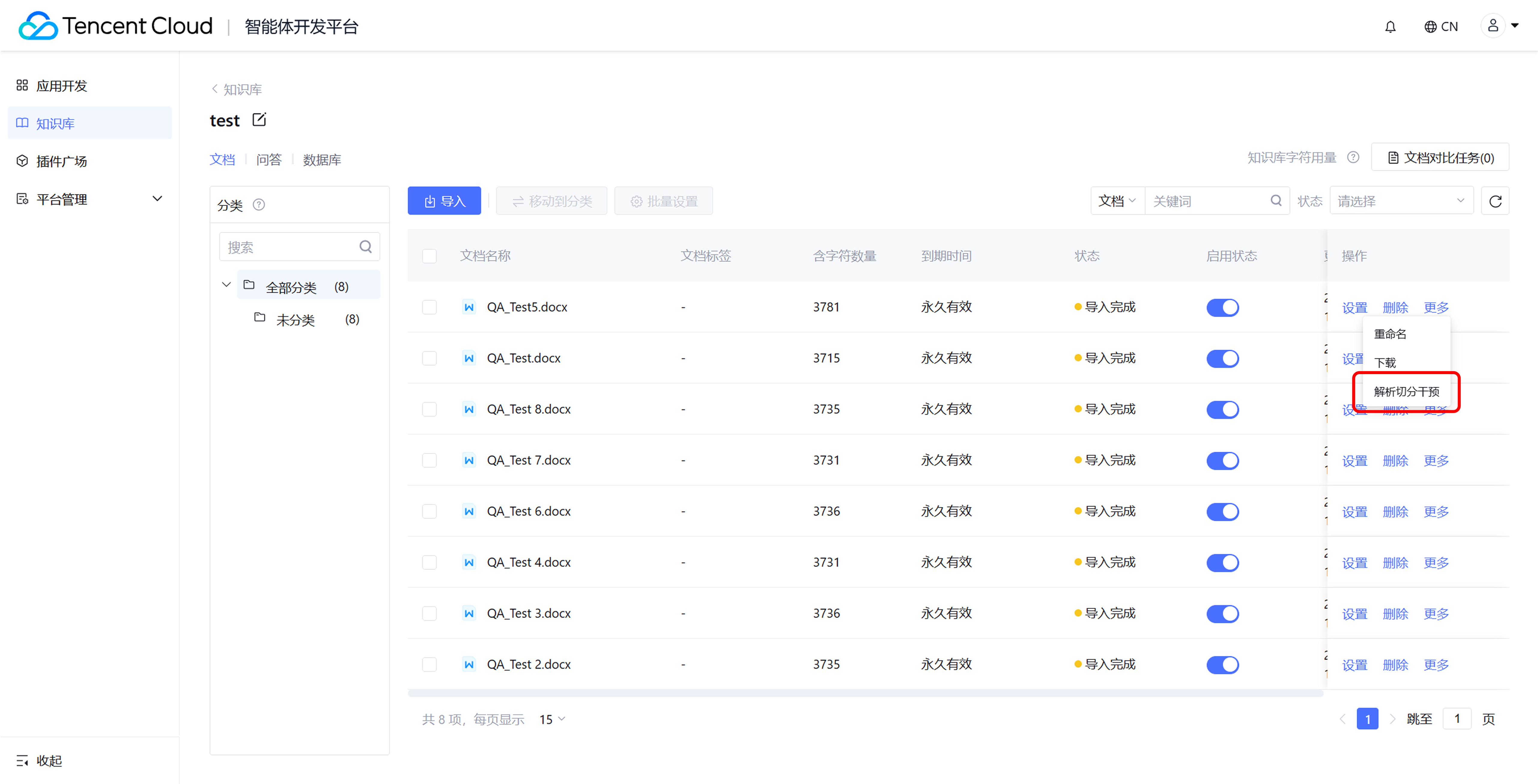
Task: Click the refresh icon button
Action: click(x=1495, y=201)
